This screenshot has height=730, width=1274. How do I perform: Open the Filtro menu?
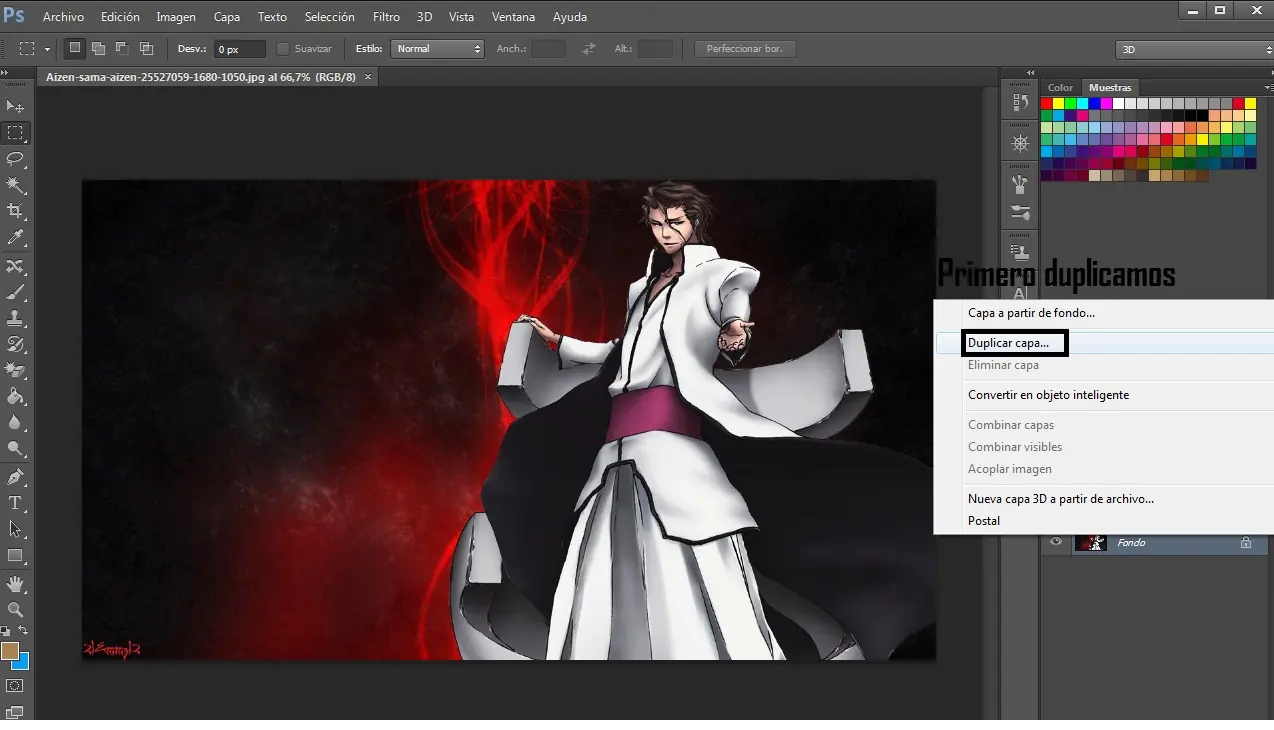point(386,17)
